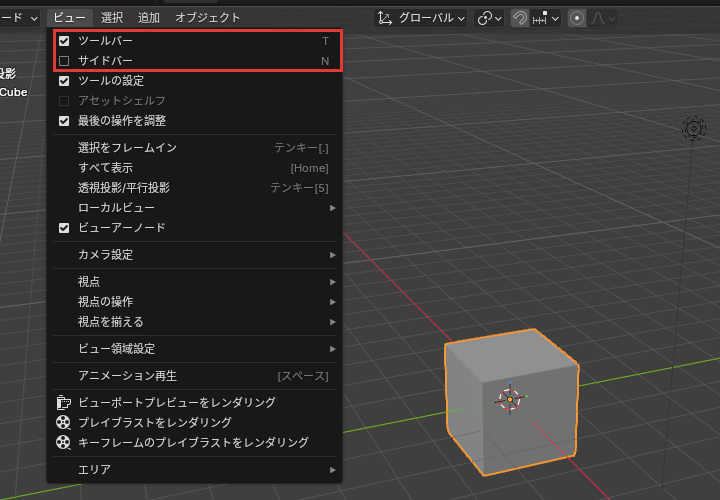Open the snap settings dropdown

click(x=546, y=18)
